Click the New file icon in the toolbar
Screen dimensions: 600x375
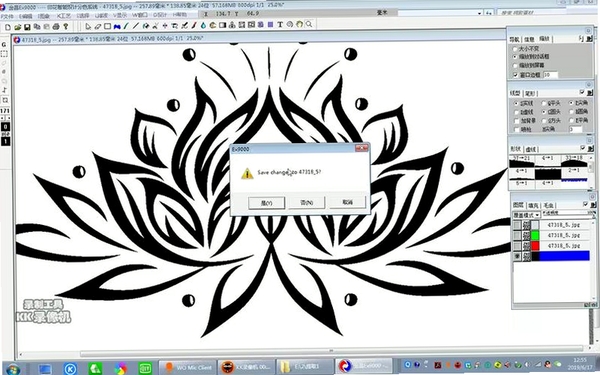point(8,27)
